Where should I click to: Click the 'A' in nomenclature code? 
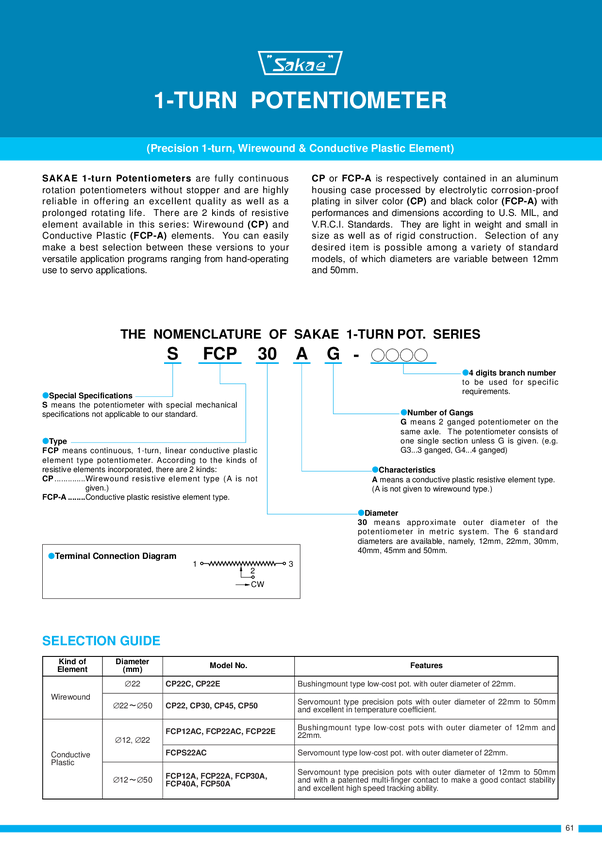(302, 353)
